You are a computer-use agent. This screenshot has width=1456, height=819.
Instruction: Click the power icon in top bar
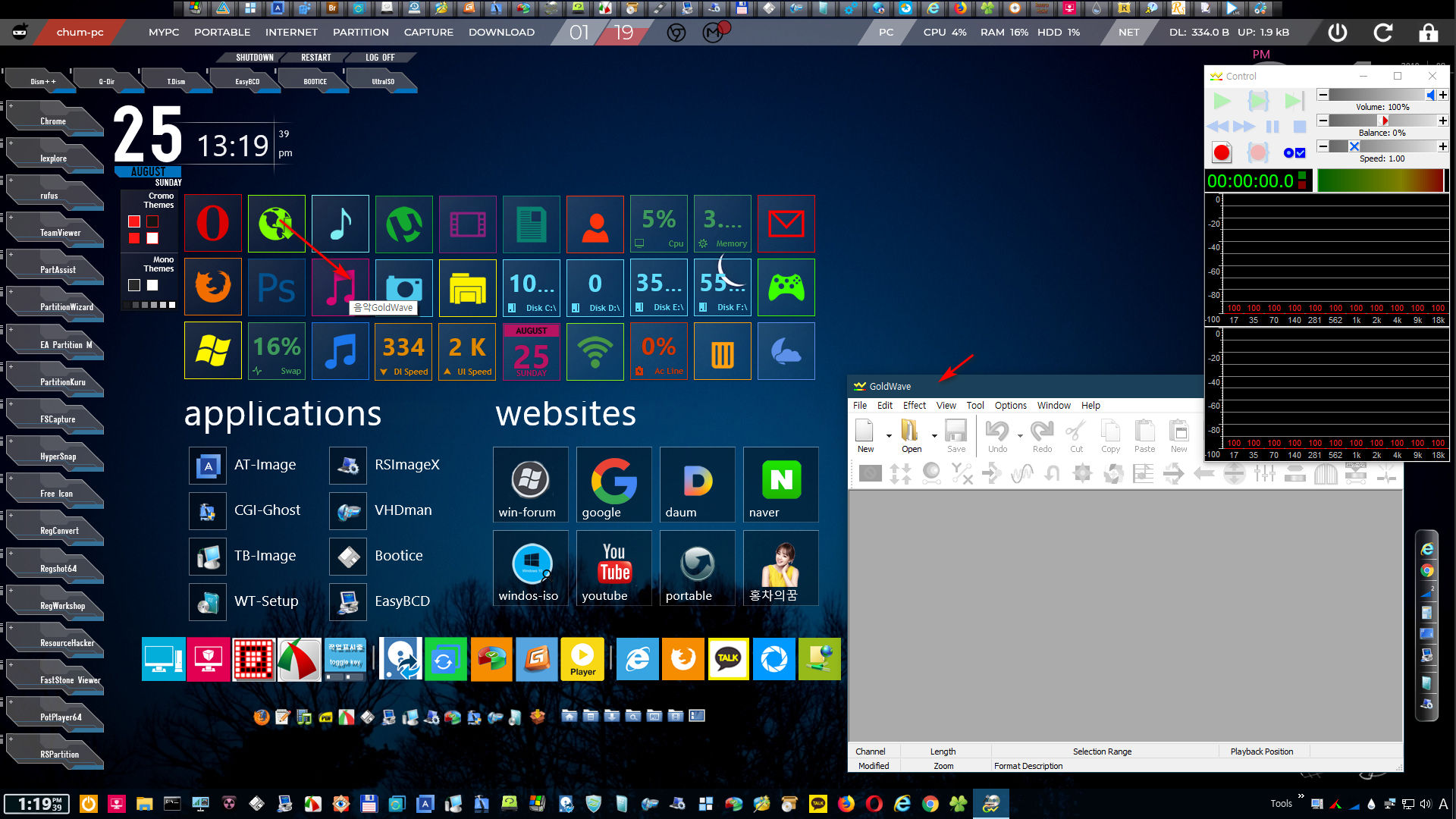coord(1338,33)
